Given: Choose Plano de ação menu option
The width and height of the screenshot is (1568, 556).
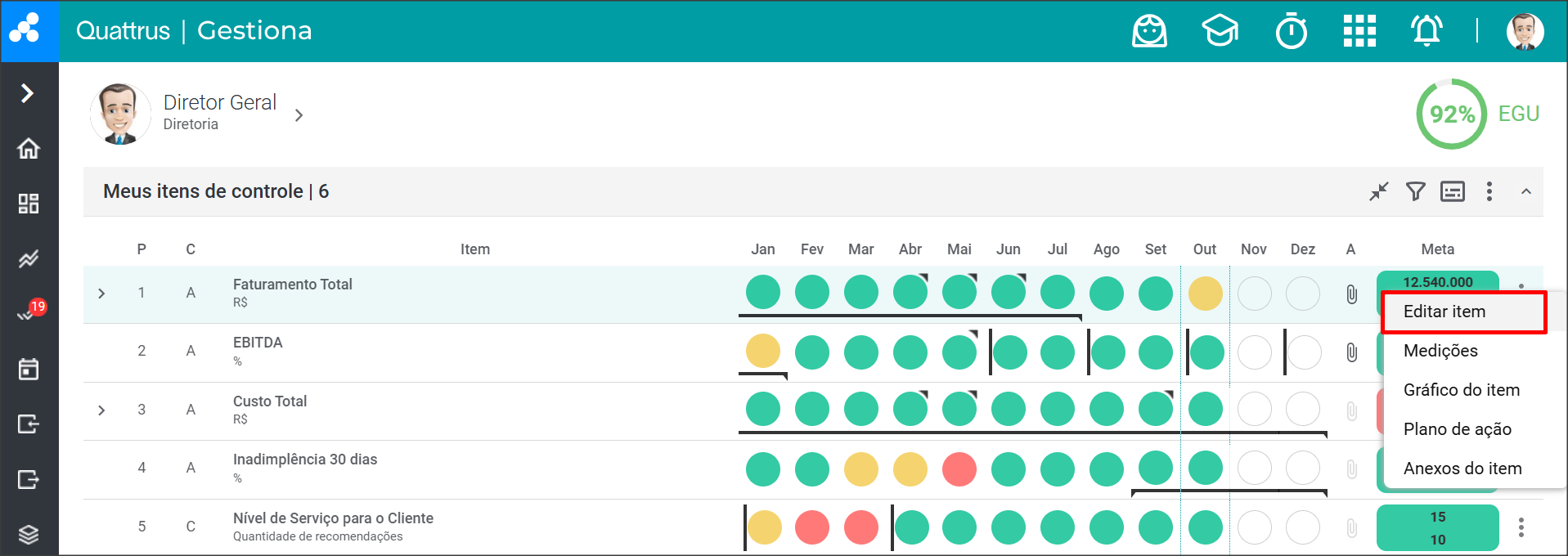Looking at the screenshot, I should [1457, 429].
